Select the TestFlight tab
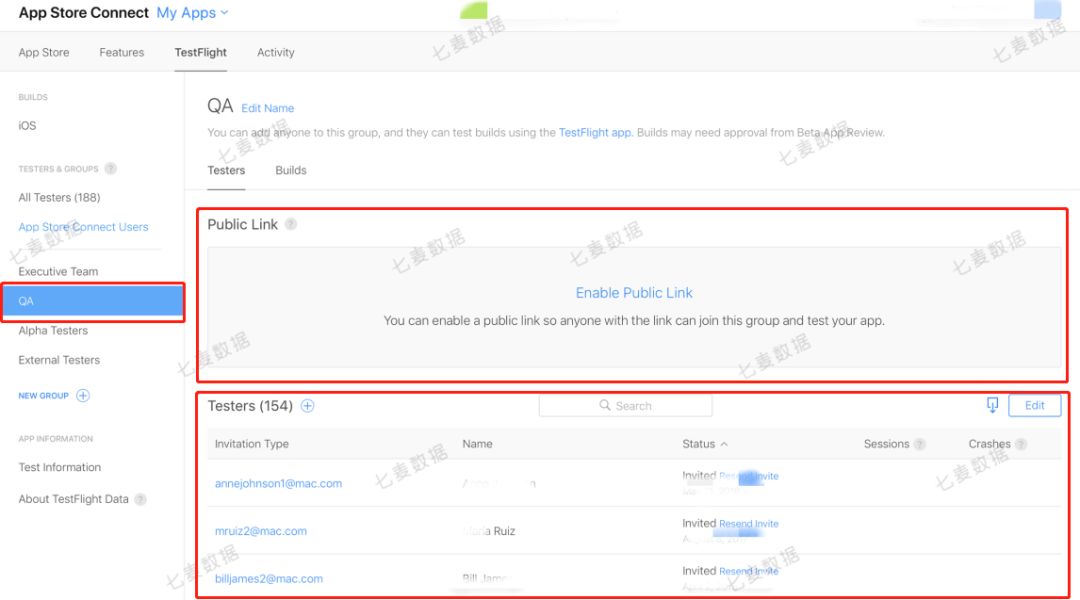Screen dimensions: 1080x600 pos(200,52)
